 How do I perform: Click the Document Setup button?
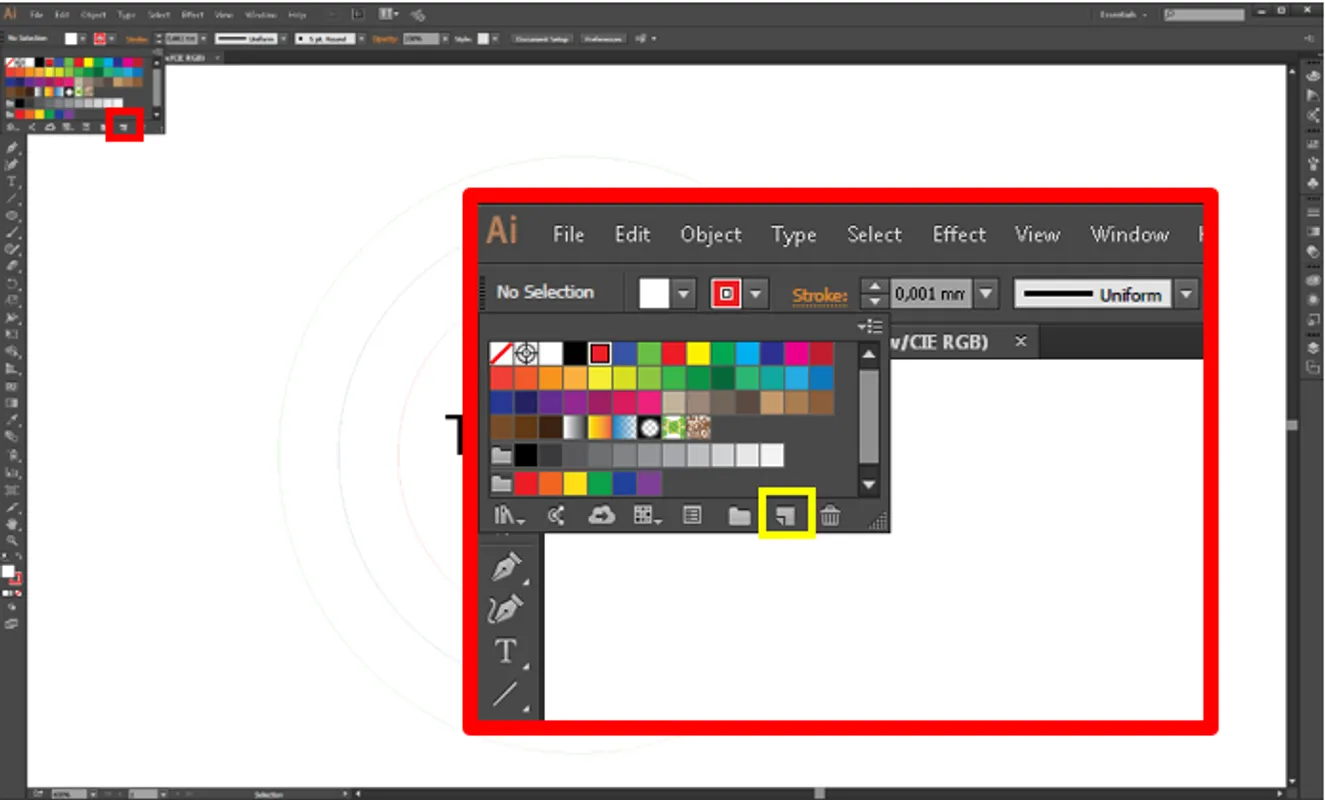[x=542, y=39]
